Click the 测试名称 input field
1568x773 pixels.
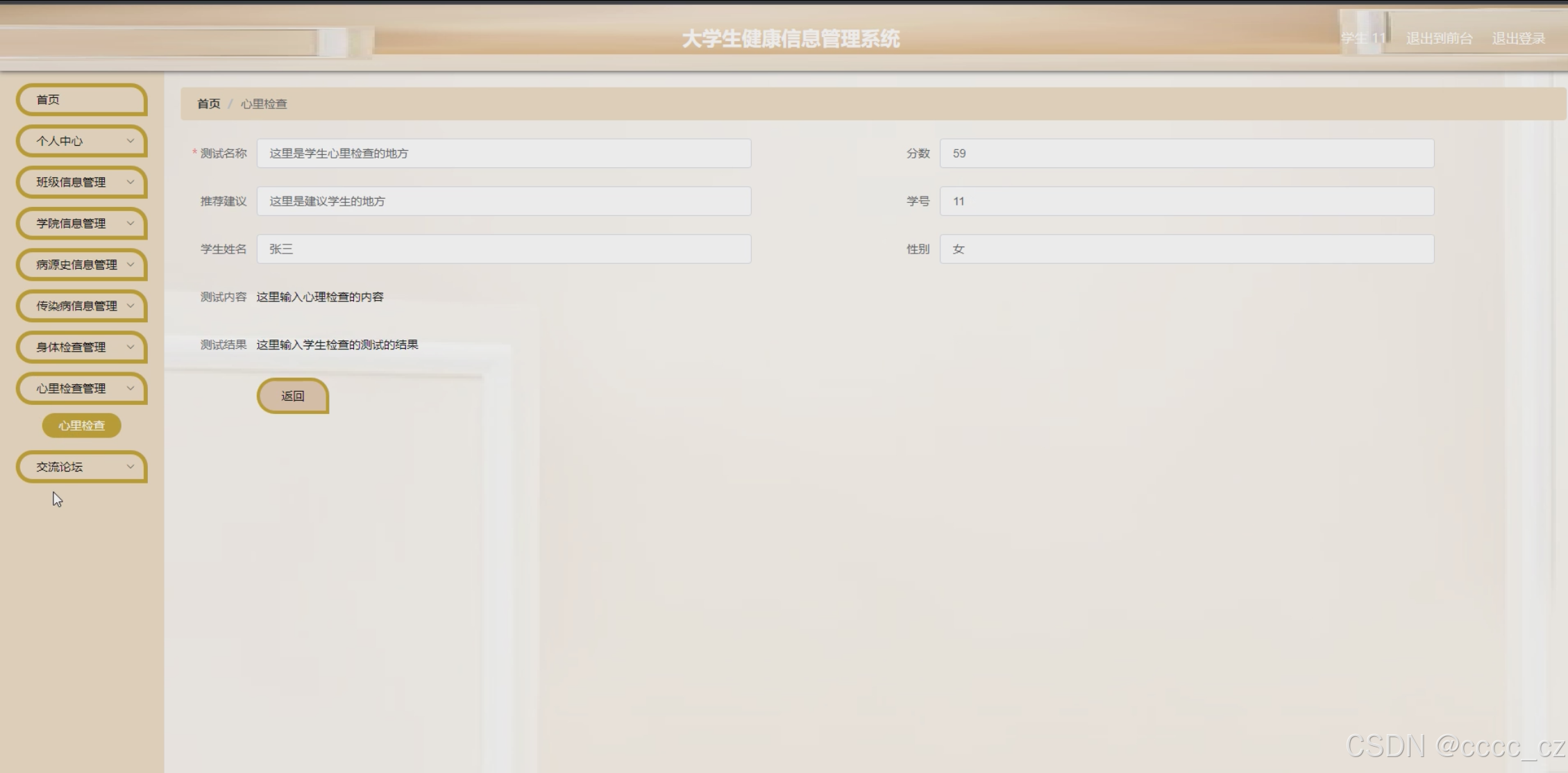click(503, 153)
